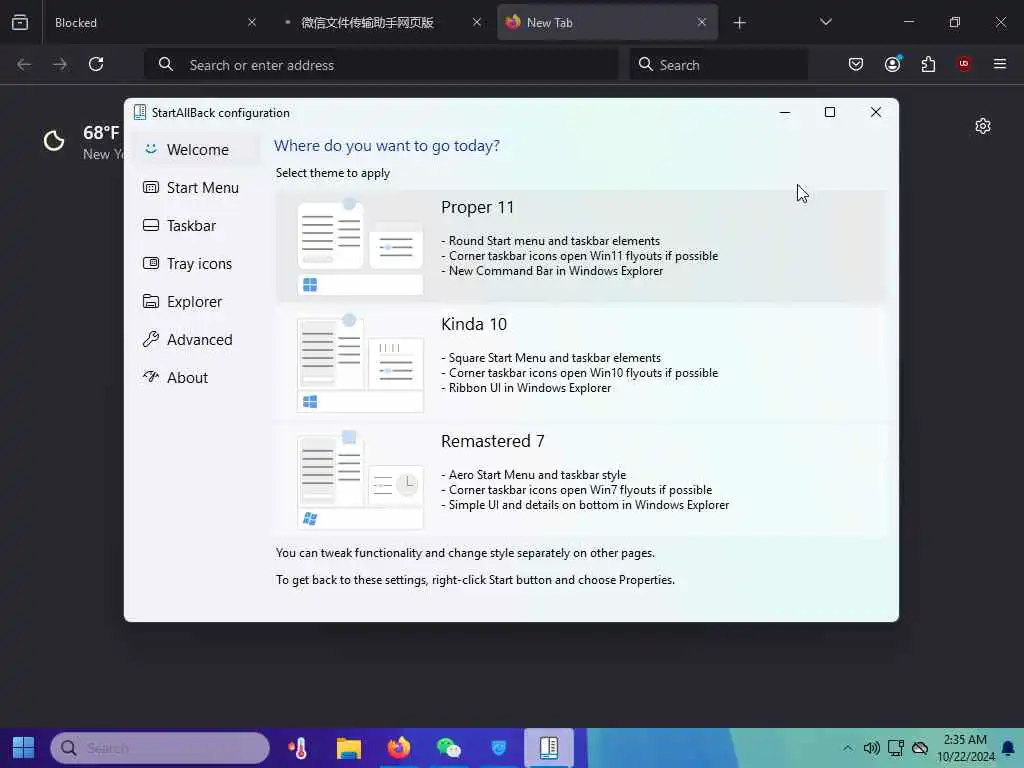Click the StartAllBack taskbar icon
The image size is (1024, 768).
pyautogui.click(x=549, y=748)
